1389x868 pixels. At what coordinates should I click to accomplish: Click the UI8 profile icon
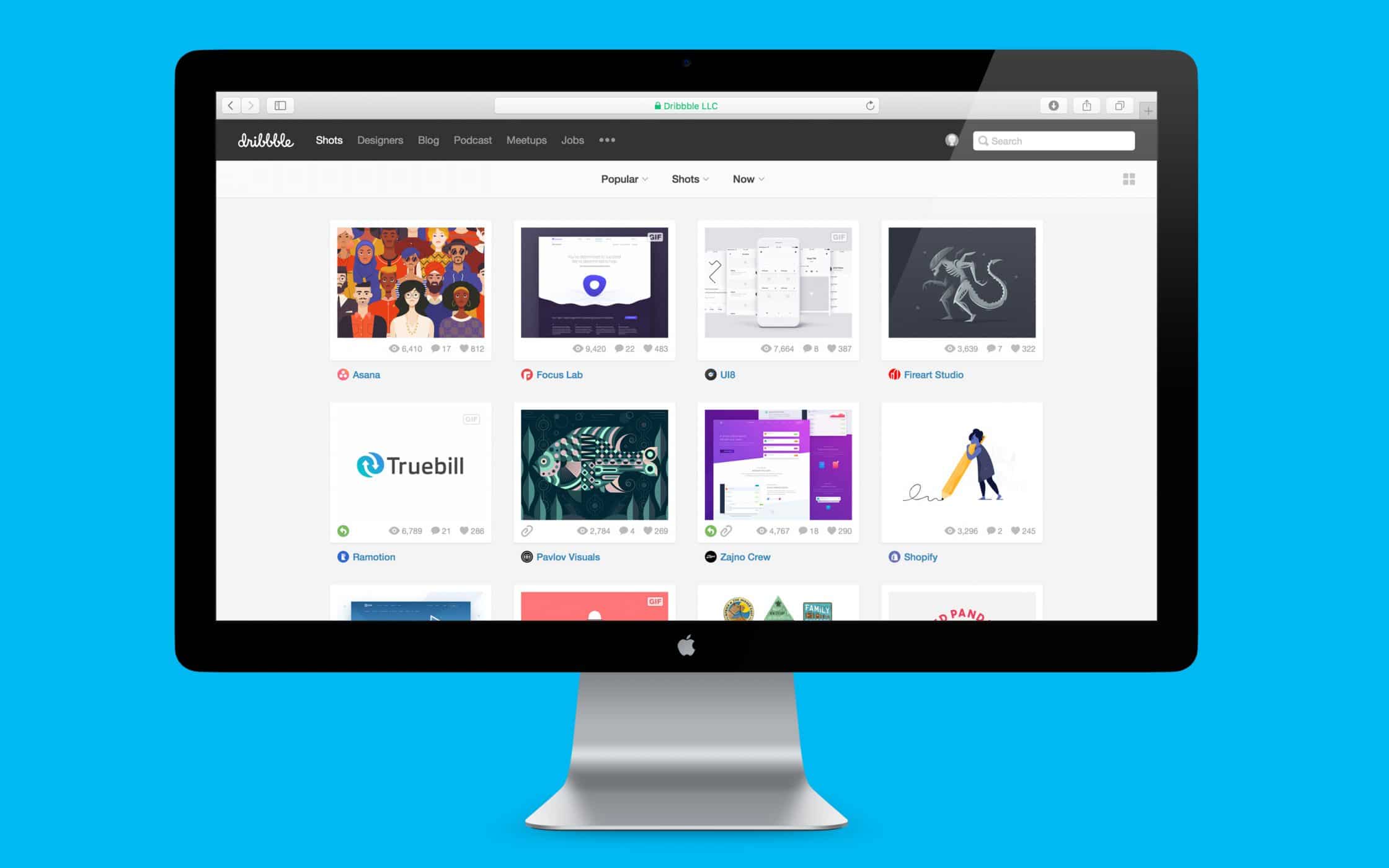(x=707, y=374)
